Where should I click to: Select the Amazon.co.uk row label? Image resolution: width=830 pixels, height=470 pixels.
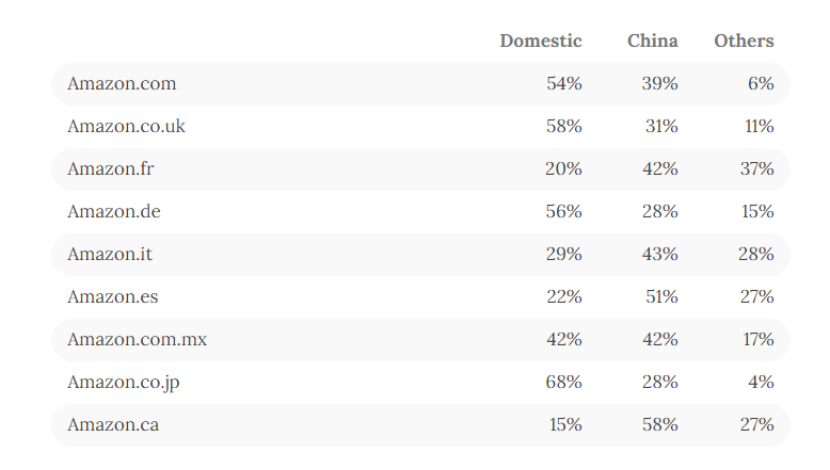[x=126, y=127]
